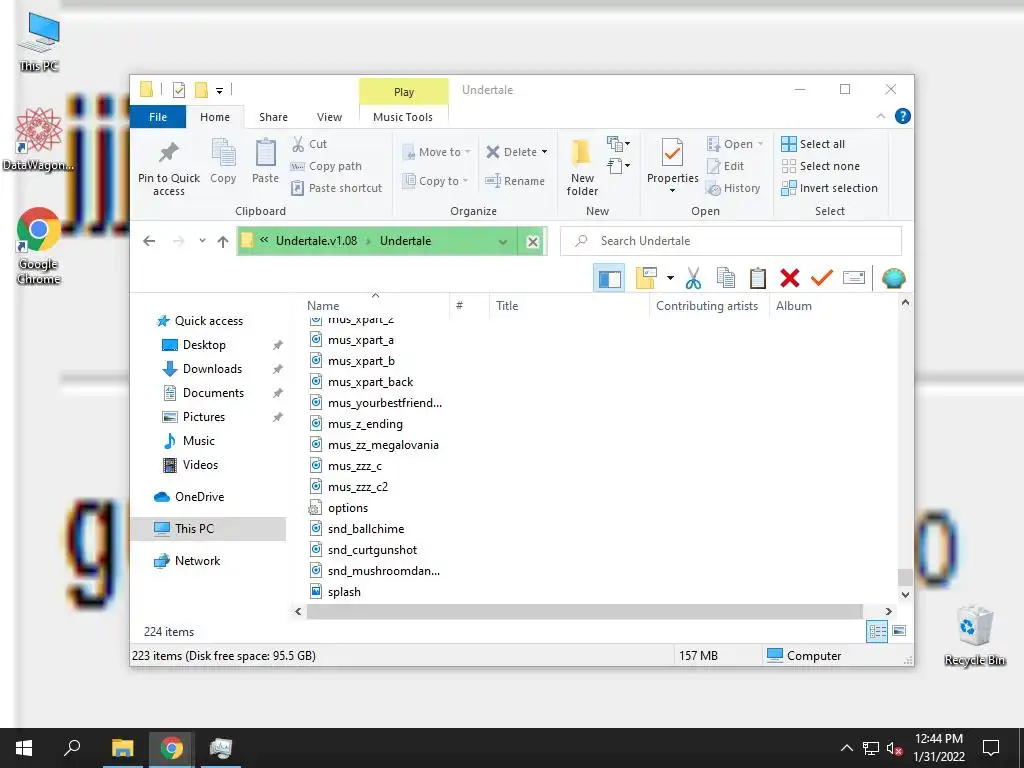Click Invert selection in ribbon
This screenshot has width=1024, height=768.
(829, 188)
